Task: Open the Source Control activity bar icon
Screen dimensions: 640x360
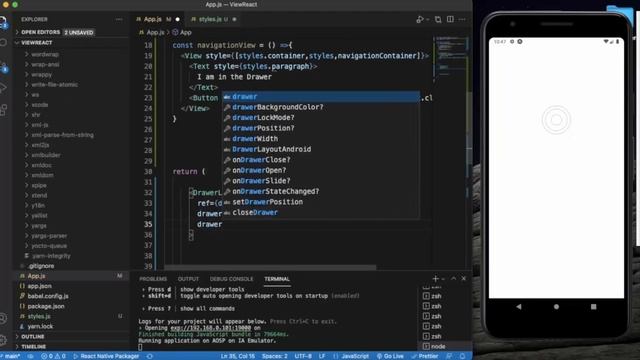Action: (x=3, y=67)
